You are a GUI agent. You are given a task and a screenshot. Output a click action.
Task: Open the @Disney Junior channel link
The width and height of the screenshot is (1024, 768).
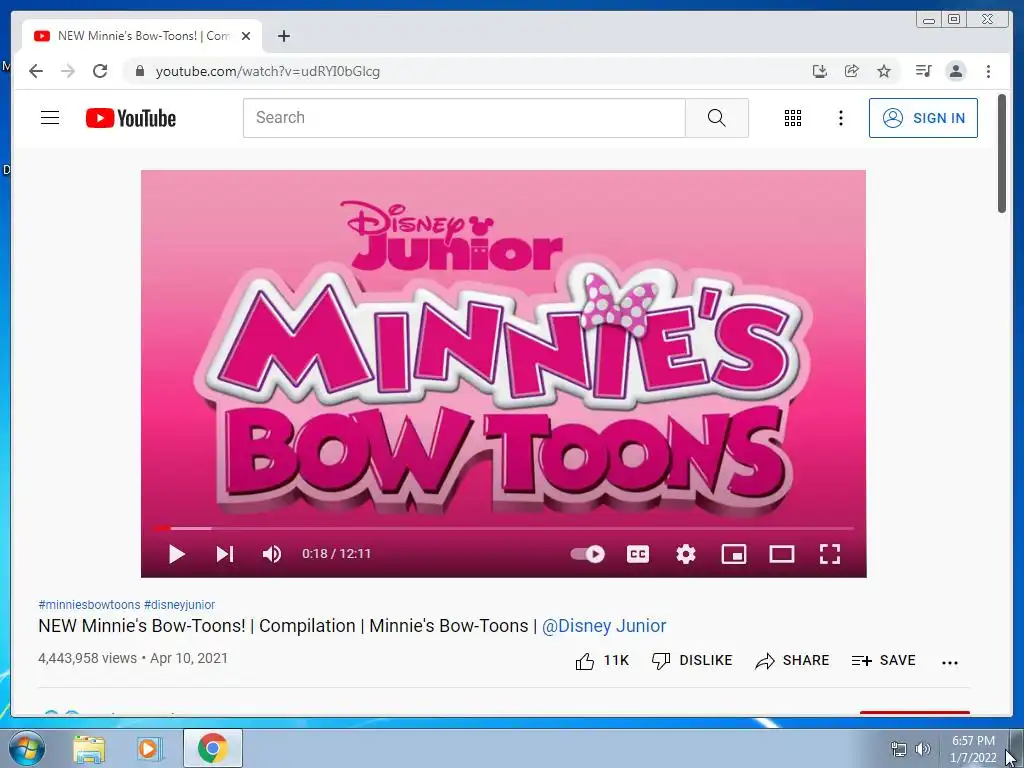[604, 626]
